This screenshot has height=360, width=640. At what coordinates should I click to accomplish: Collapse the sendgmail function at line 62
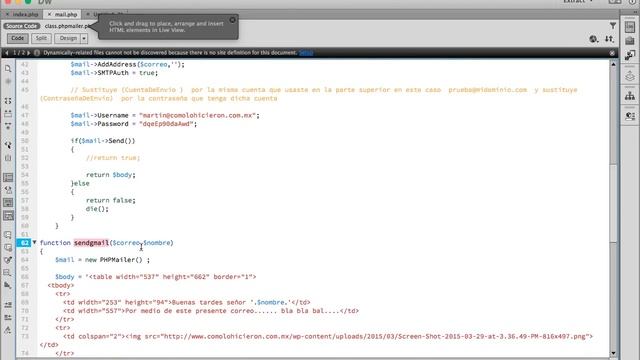tap(35, 242)
